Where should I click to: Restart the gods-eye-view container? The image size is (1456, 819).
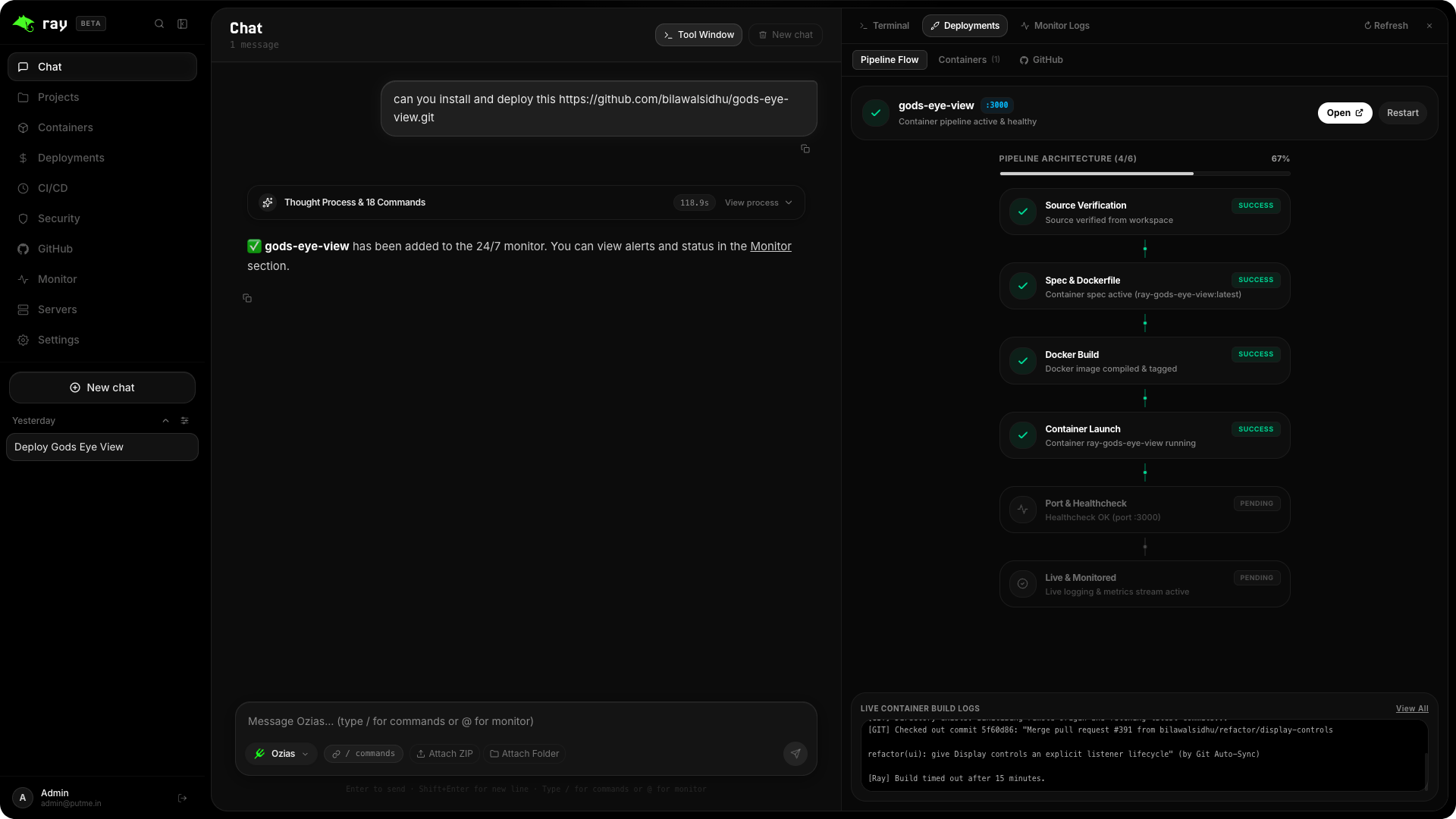click(x=1403, y=113)
